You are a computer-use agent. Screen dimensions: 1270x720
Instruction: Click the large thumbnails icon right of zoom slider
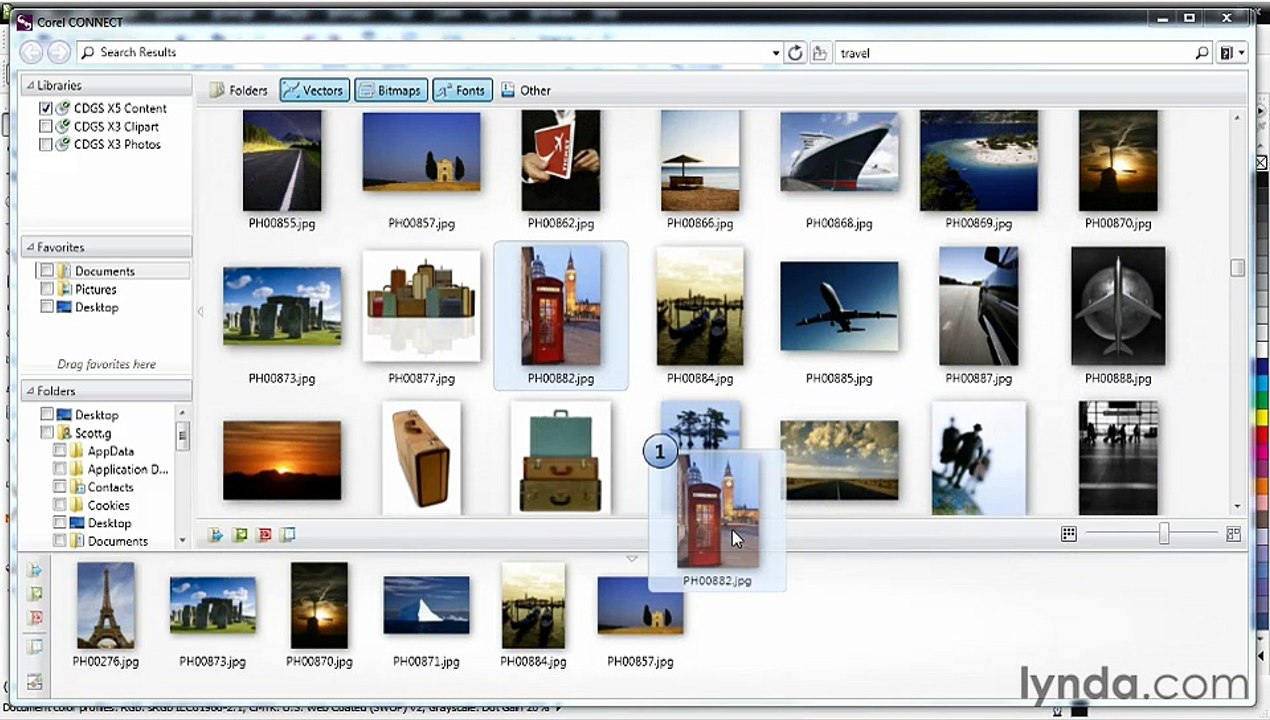coord(1234,535)
